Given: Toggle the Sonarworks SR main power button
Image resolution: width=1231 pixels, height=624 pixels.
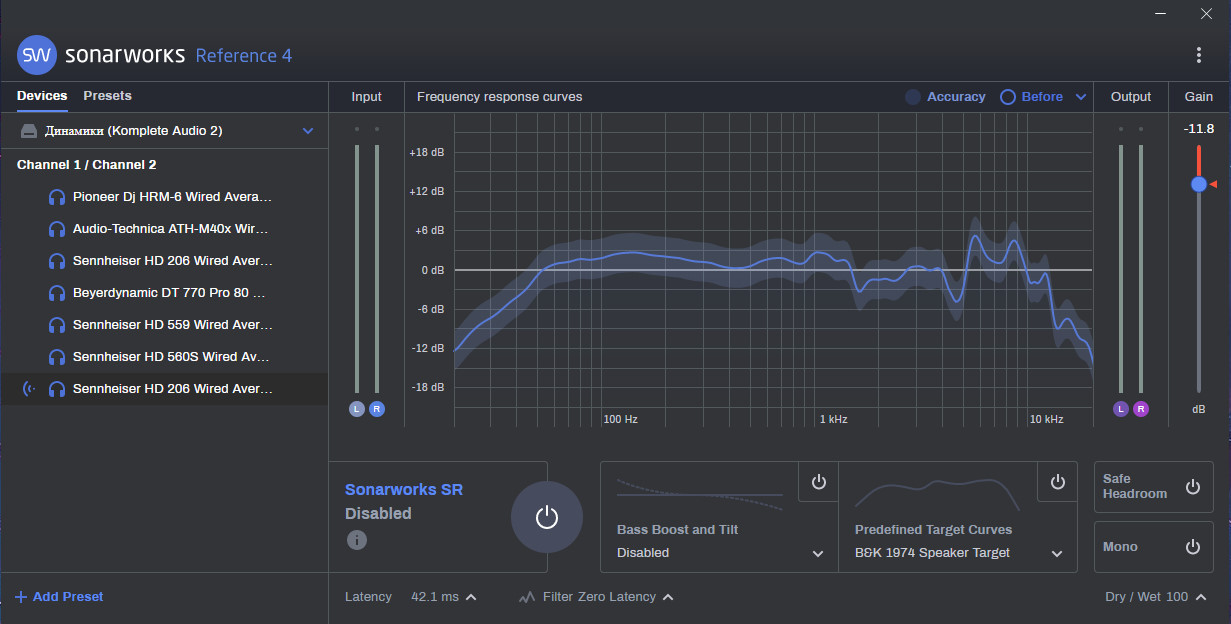Looking at the screenshot, I should click(546, 517).
